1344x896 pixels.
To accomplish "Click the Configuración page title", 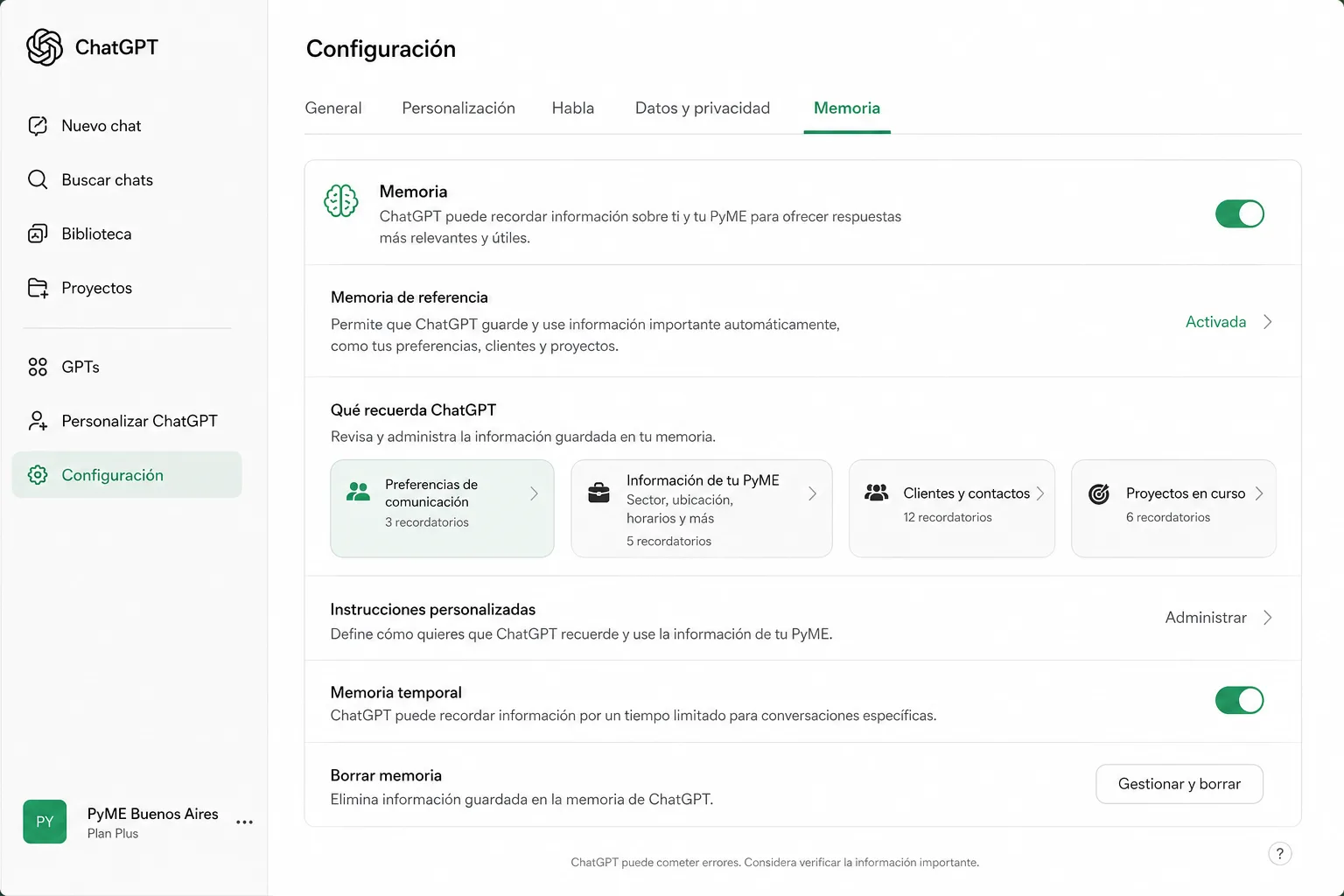I will 381,49.
